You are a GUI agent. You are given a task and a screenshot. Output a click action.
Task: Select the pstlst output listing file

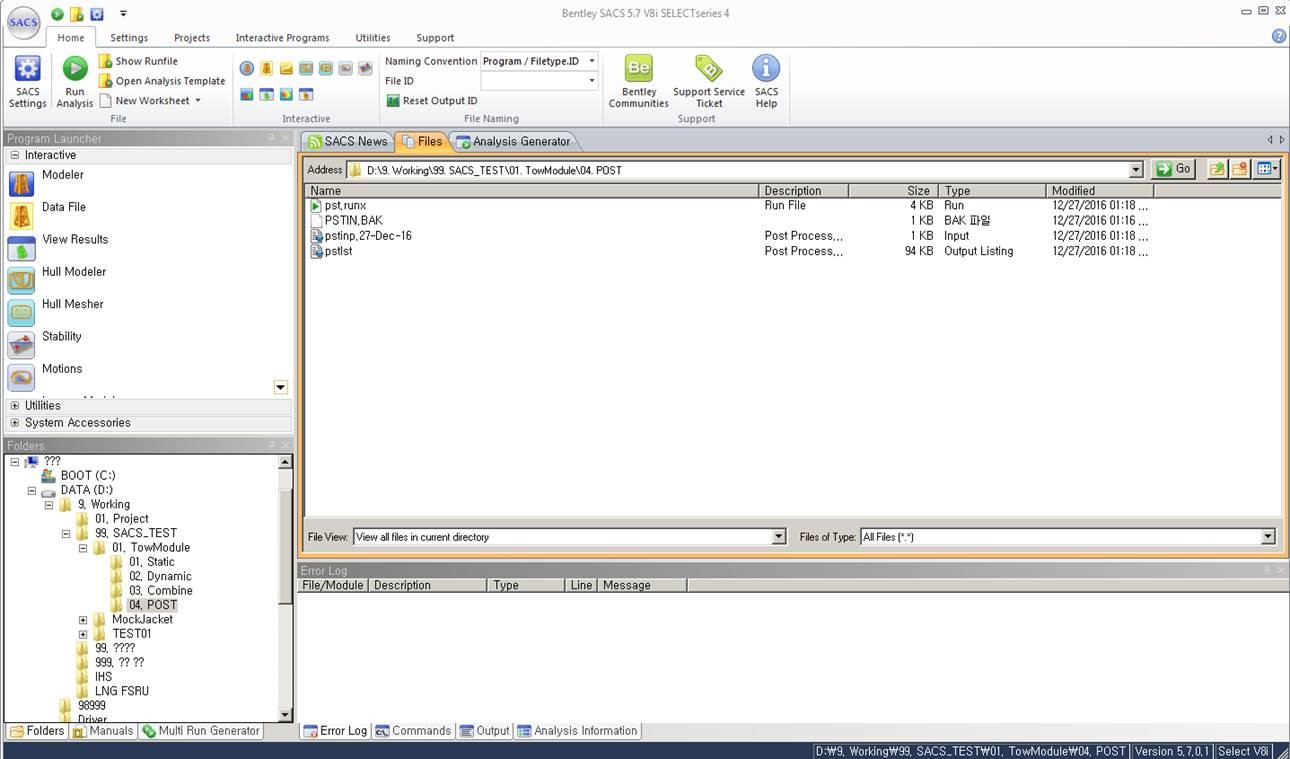point(338,252)
